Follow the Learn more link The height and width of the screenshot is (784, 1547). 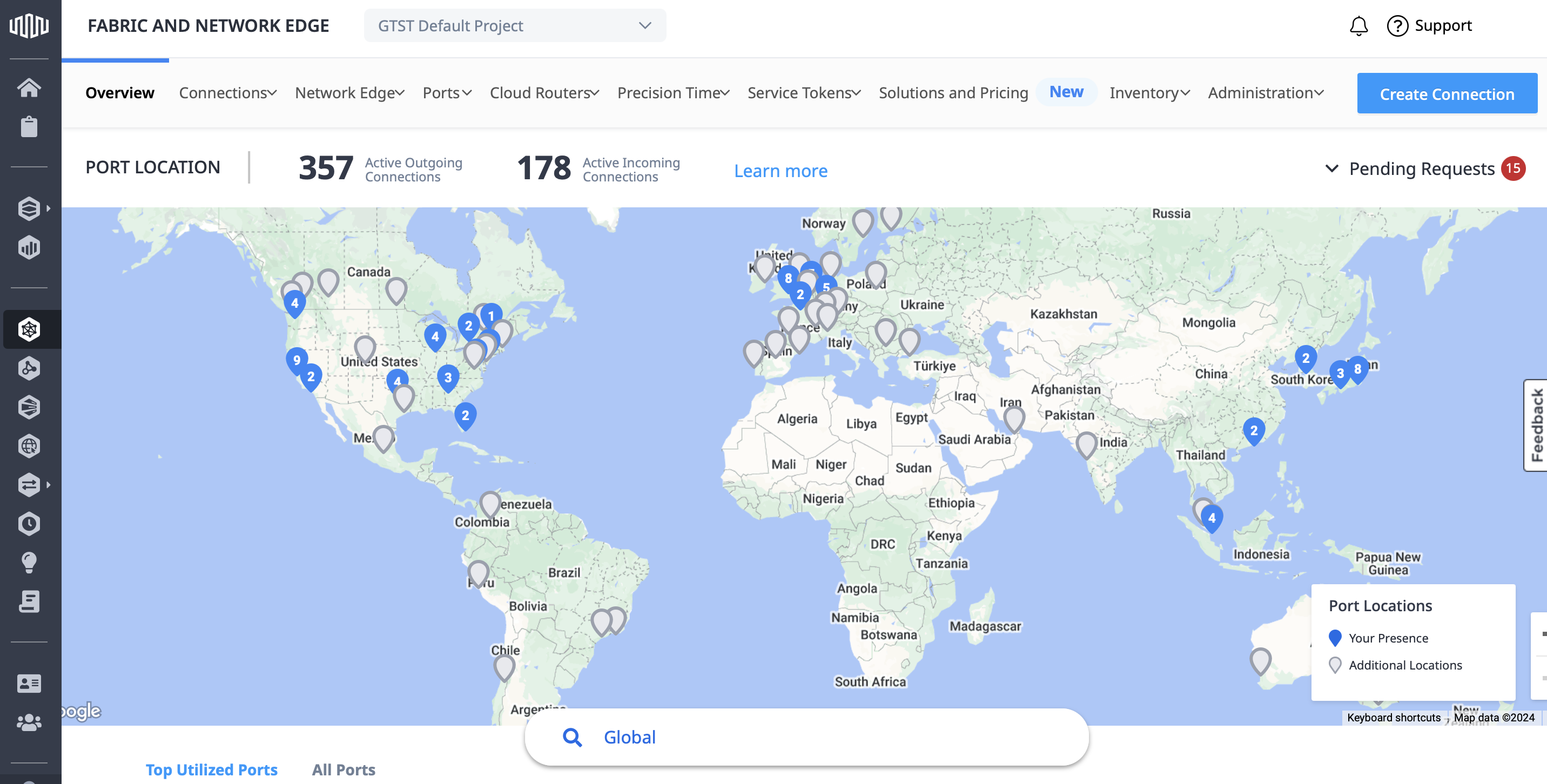pos(781,171)
